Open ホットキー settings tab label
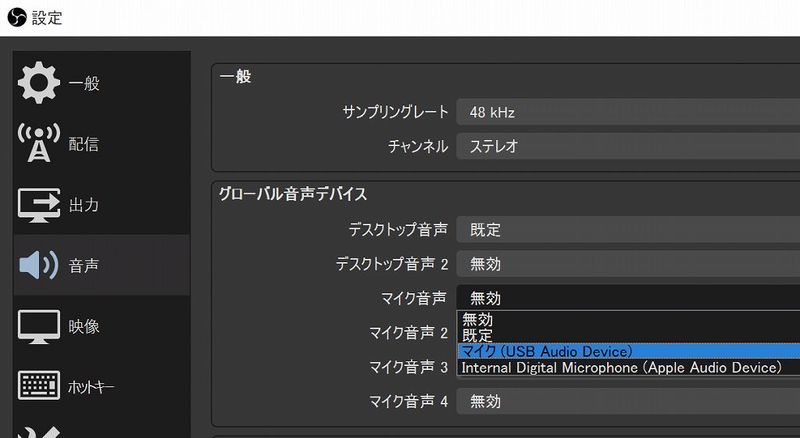 [x=91, y=387]
